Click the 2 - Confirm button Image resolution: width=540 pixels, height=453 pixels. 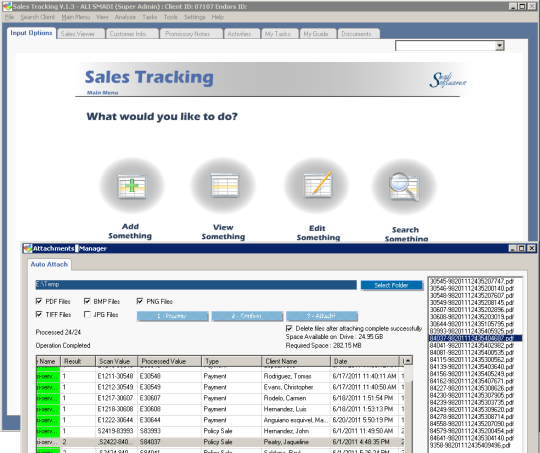pos(247,316)
